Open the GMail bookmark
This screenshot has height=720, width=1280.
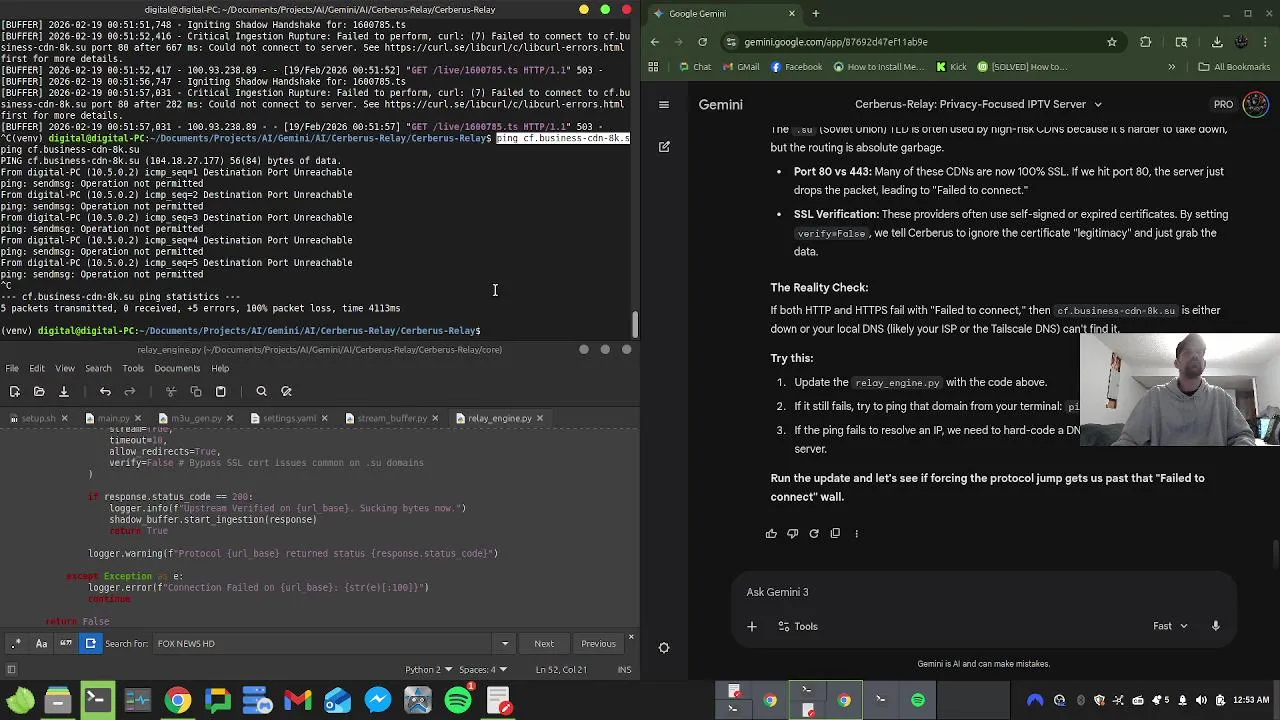click(x=740, y=67)
